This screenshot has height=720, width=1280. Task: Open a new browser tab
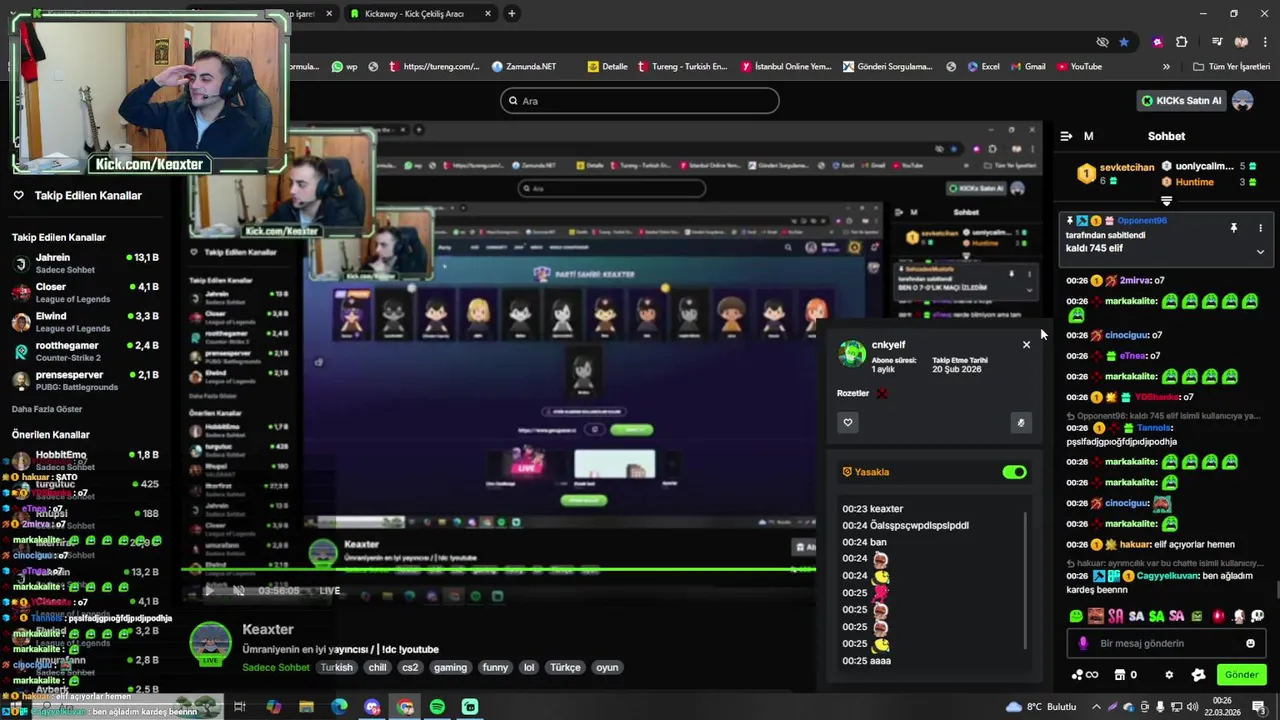pos(512,14)
